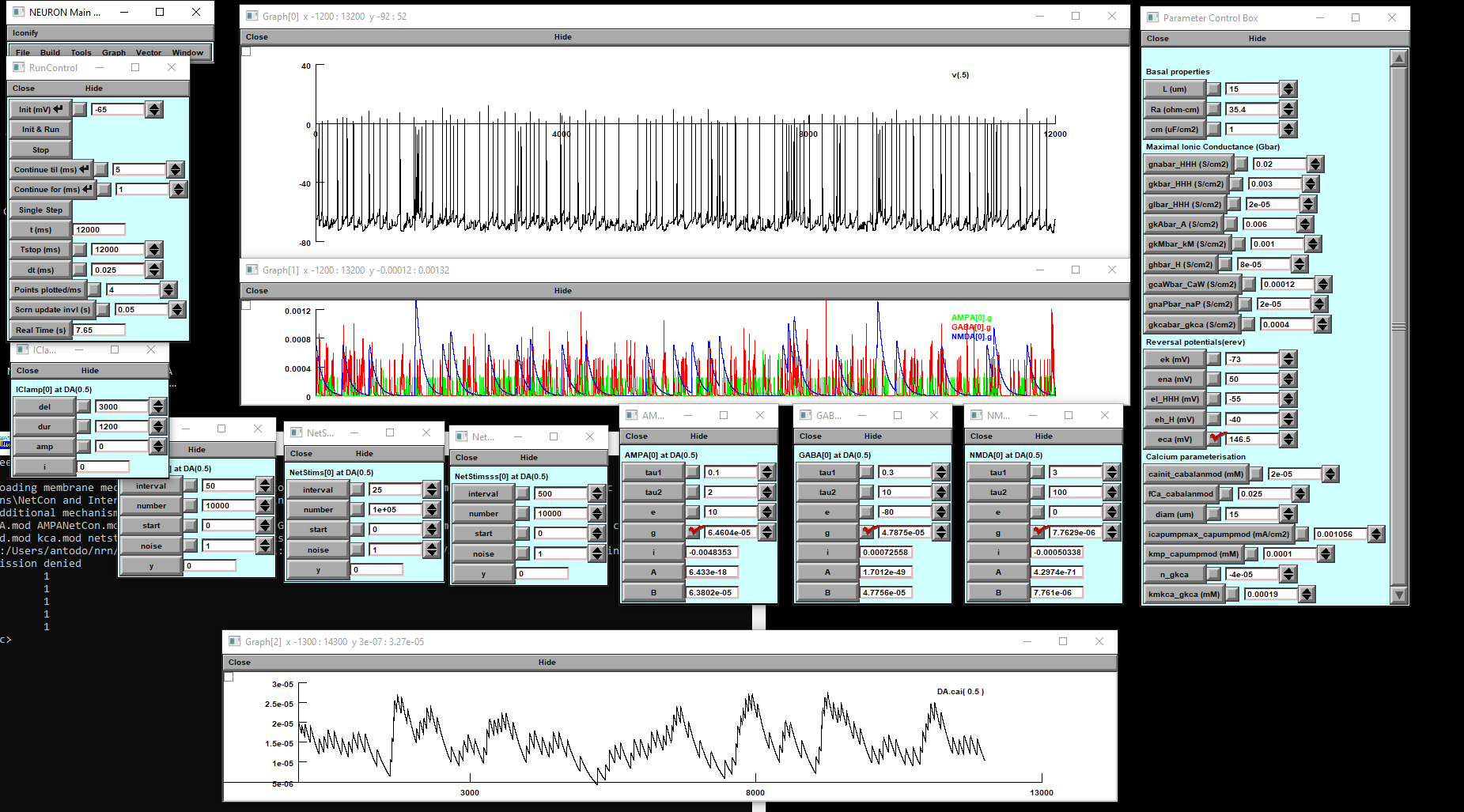1464x812 pixels.
Task: Click the menu box beside dt (ms)
Action: pos(80,269)
